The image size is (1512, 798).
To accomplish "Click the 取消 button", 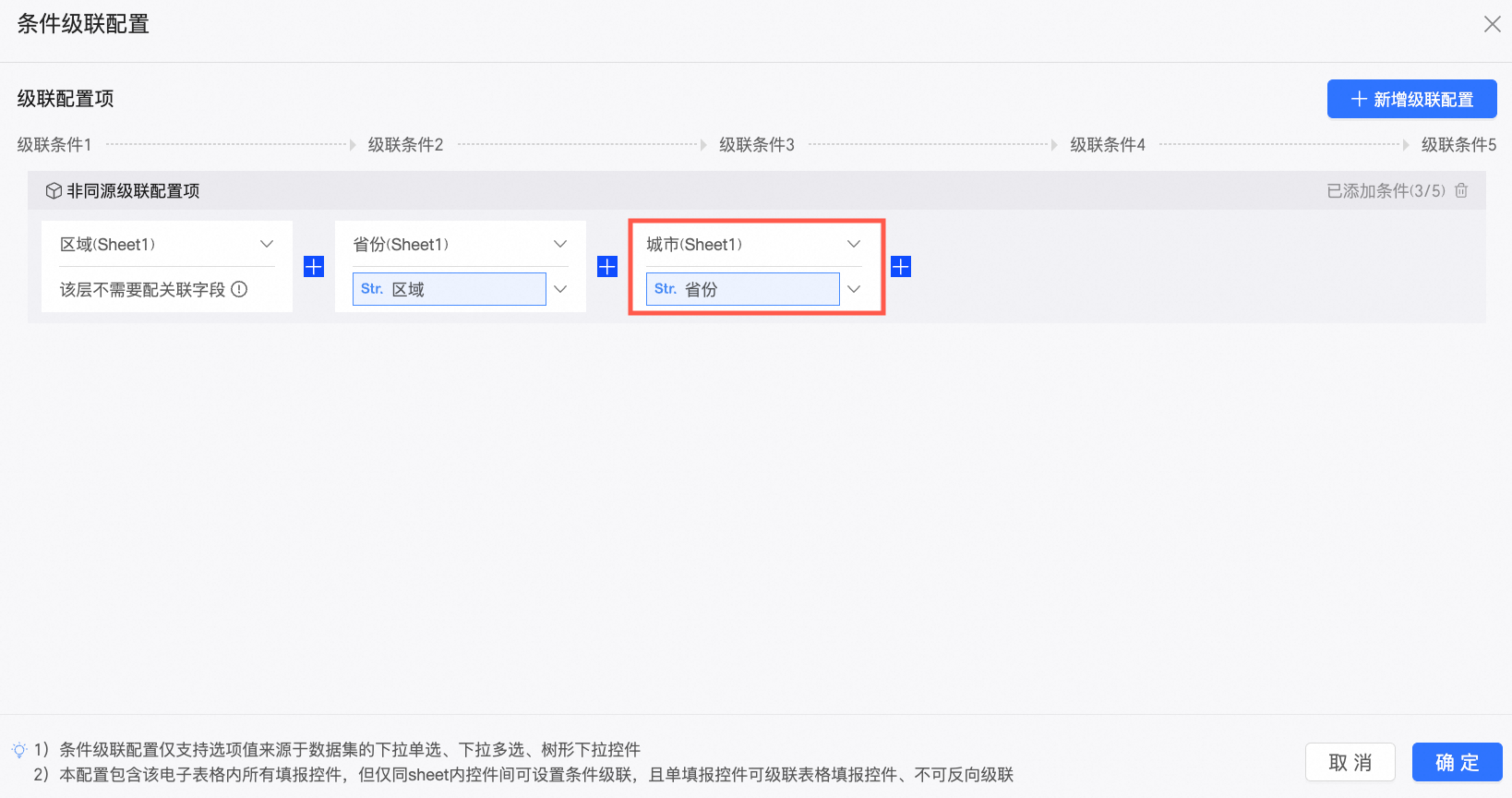I will coord(1350,762).
